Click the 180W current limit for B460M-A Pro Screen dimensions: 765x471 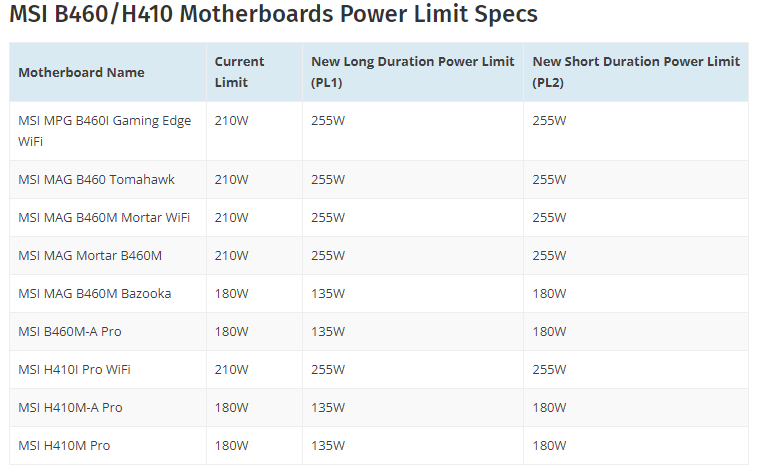pyautogui.click(x=231, y=332)
